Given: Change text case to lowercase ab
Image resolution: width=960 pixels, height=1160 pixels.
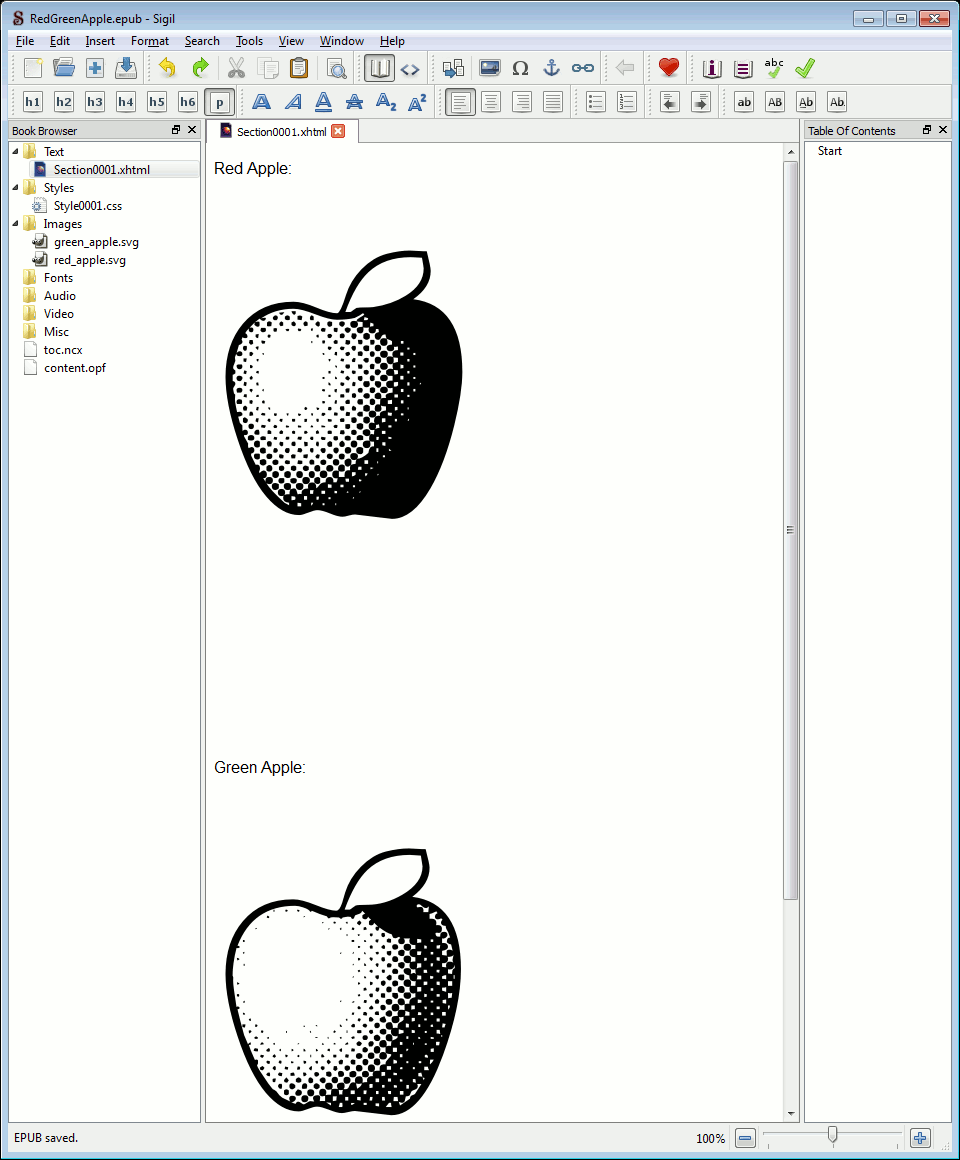Looking at the screenshot, I should click(744, 102).
